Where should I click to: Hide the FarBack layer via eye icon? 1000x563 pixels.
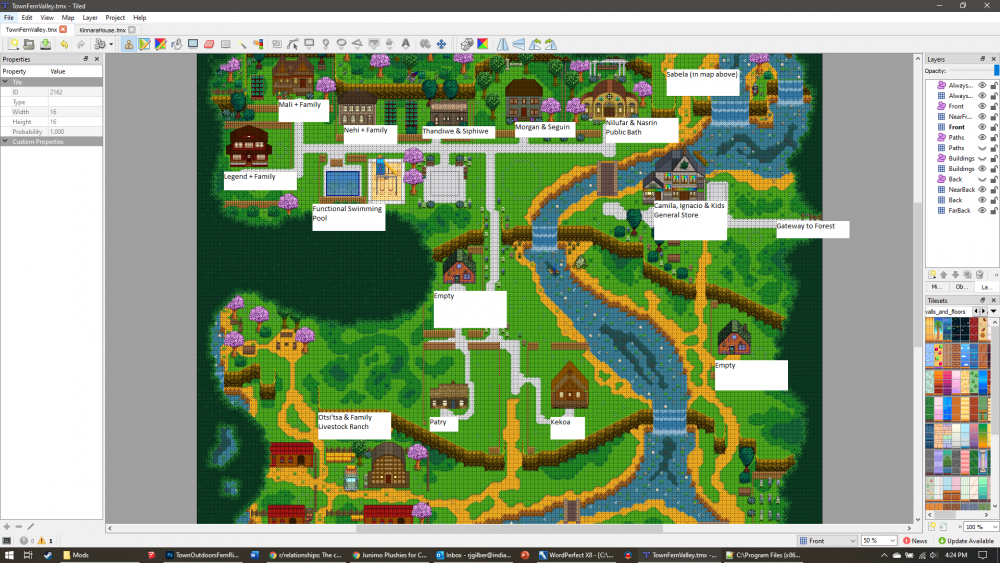982,210
